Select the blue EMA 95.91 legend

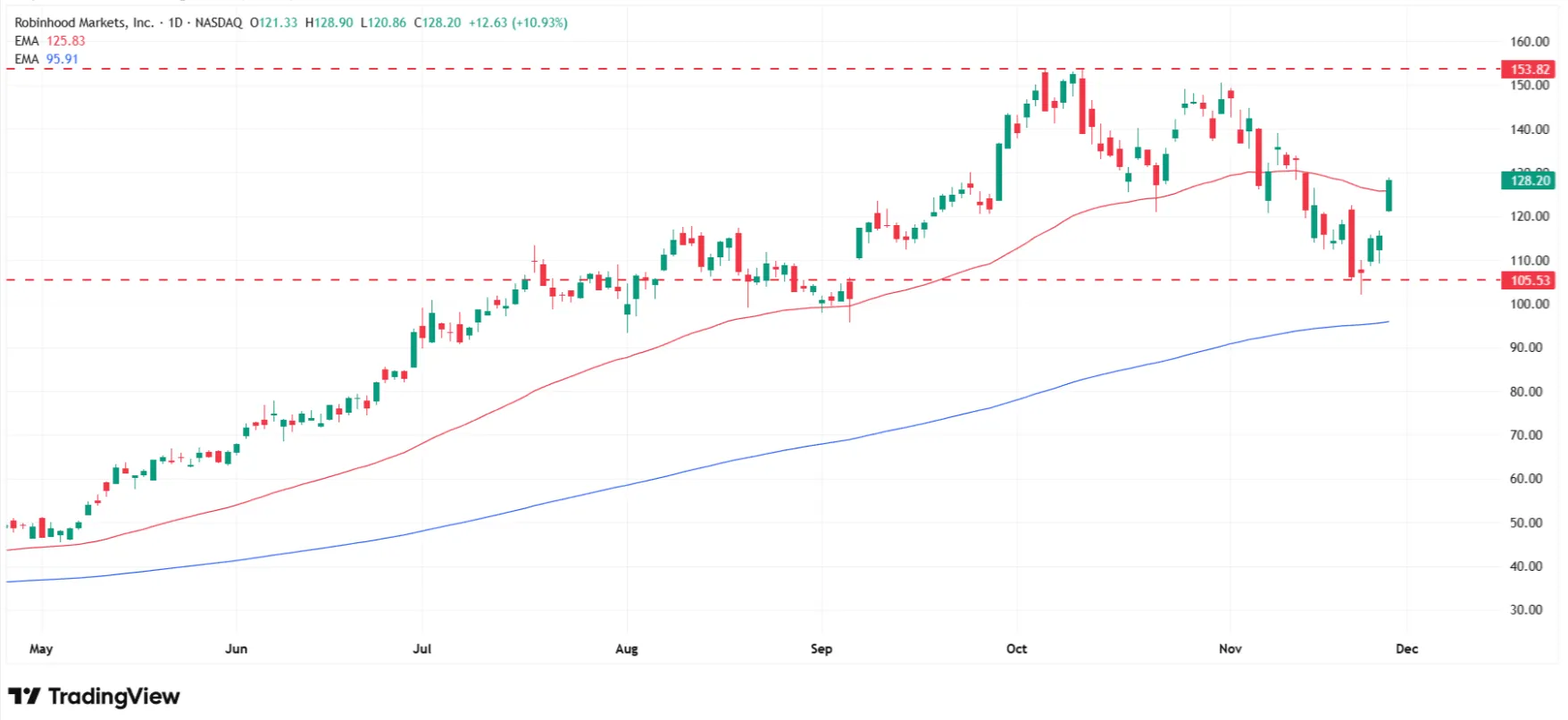tap(46, 59)
